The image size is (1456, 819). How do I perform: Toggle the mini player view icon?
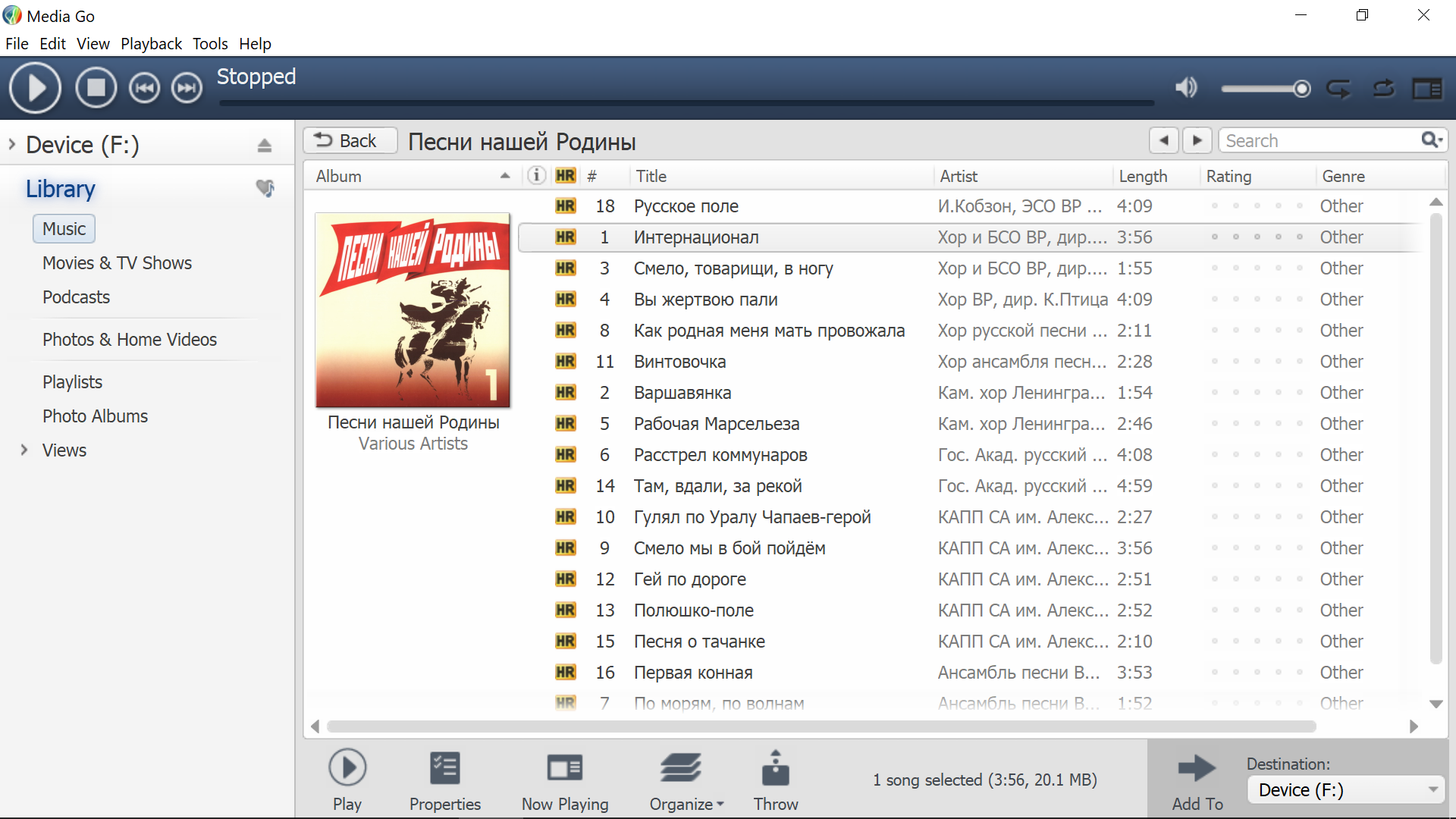[x=1427, y=89]
